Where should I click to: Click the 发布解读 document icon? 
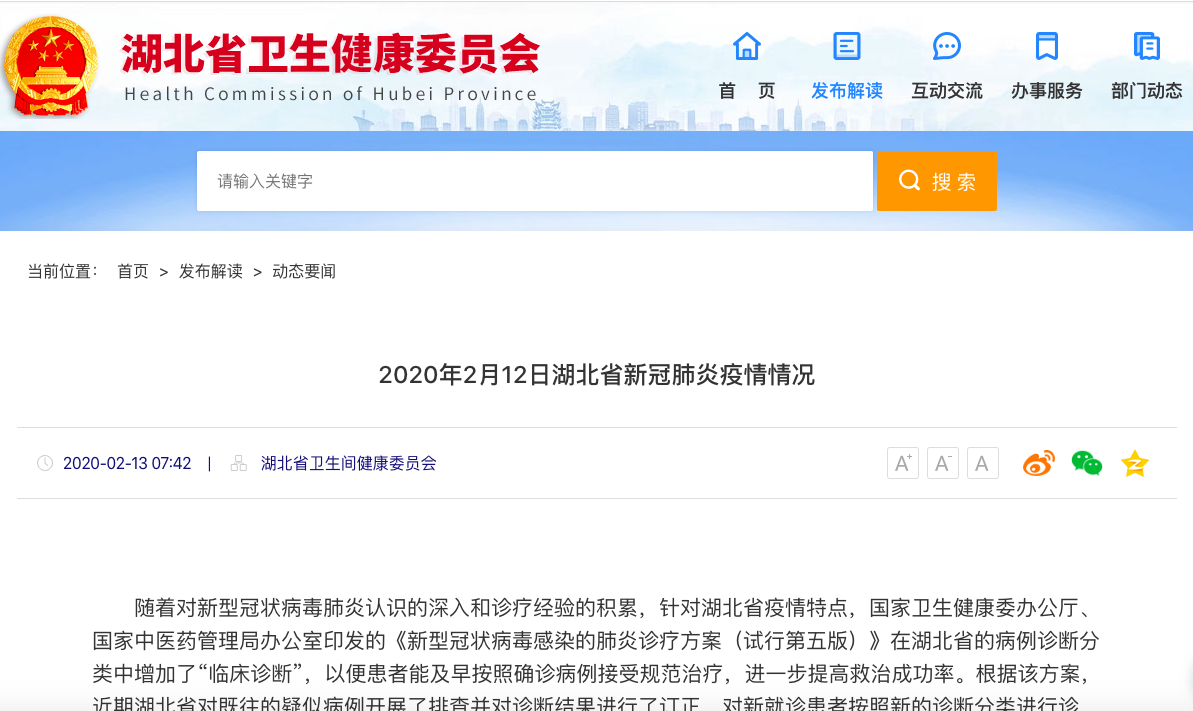(846, 47)
